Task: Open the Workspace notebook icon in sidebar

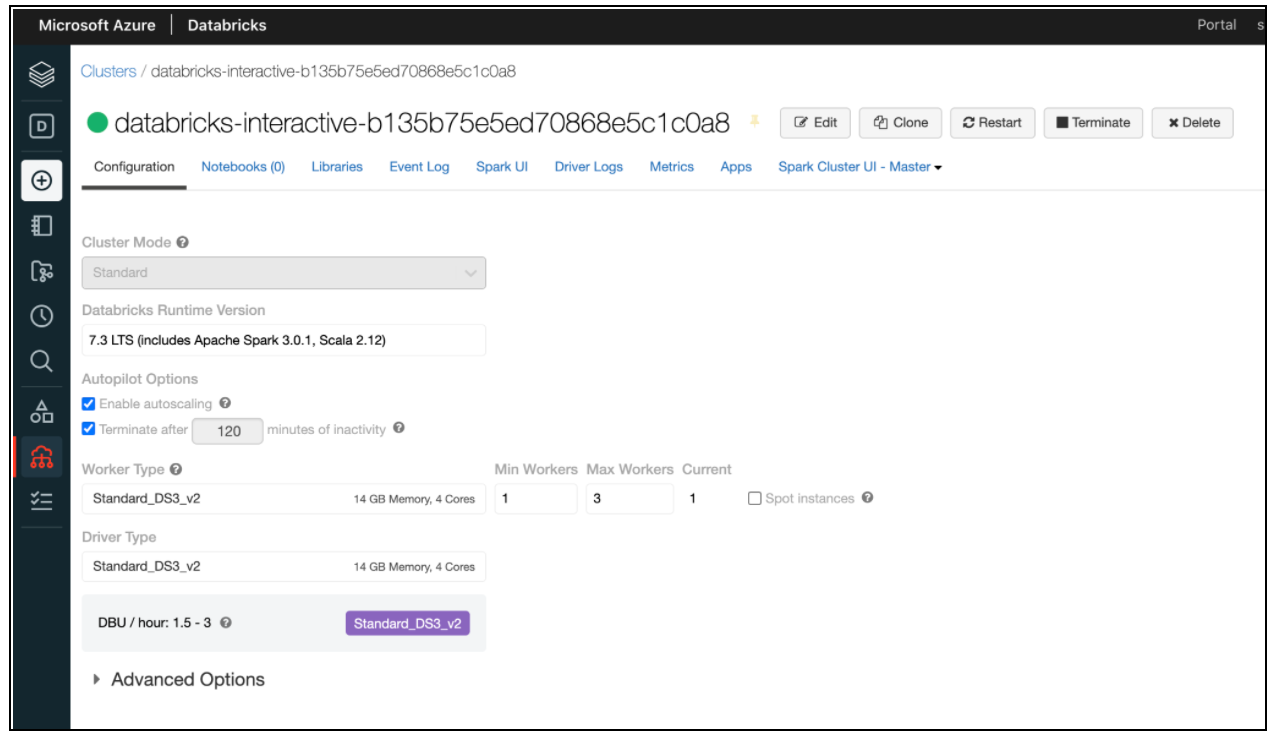Action: pyautogui.click(x=41, y=226)
